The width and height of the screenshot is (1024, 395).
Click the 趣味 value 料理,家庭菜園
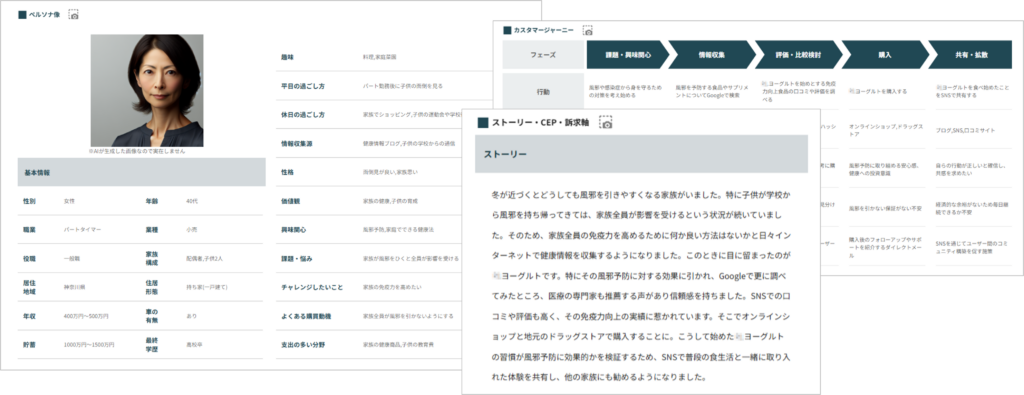pyautogui.click(x=379, y=57)
